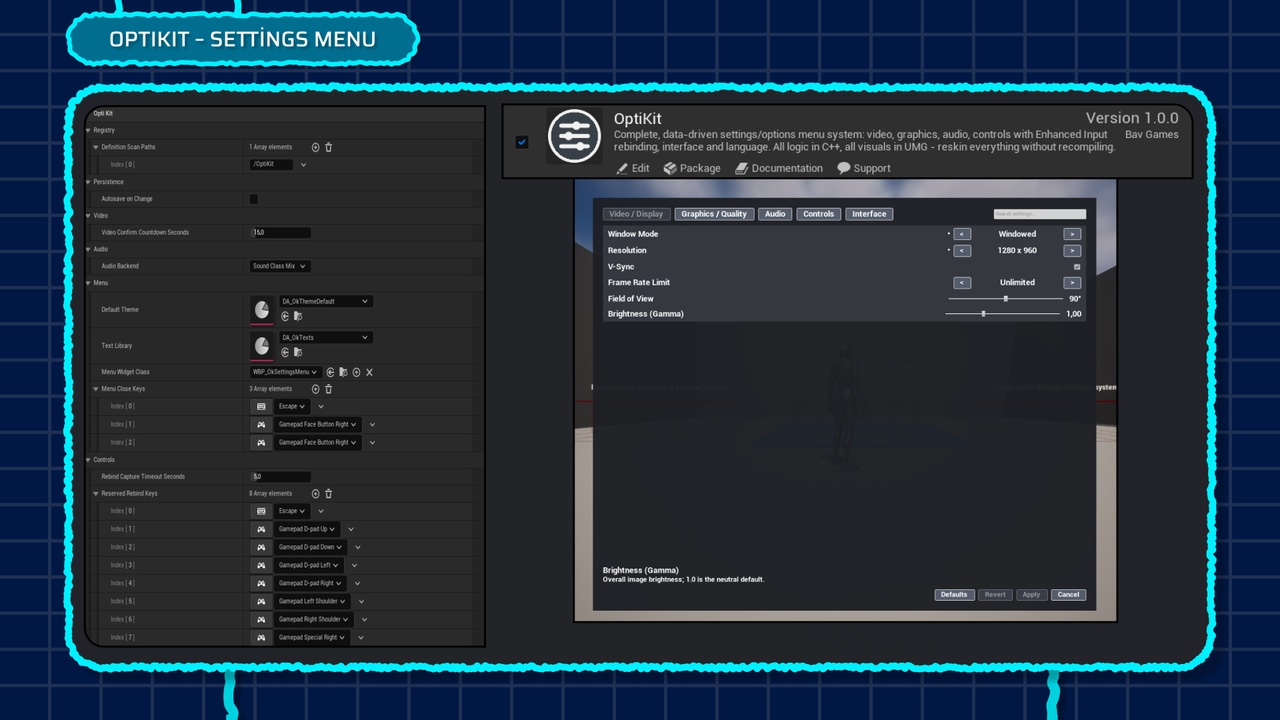Screen dimensions: 1280x720
Task: Browse to Text Library asset in content browser
Action: 297,352
